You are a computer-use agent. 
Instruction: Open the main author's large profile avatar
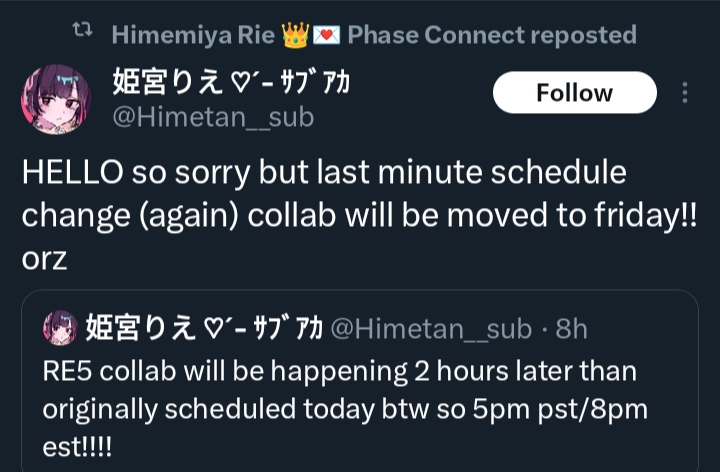click(x=56, y=99)
